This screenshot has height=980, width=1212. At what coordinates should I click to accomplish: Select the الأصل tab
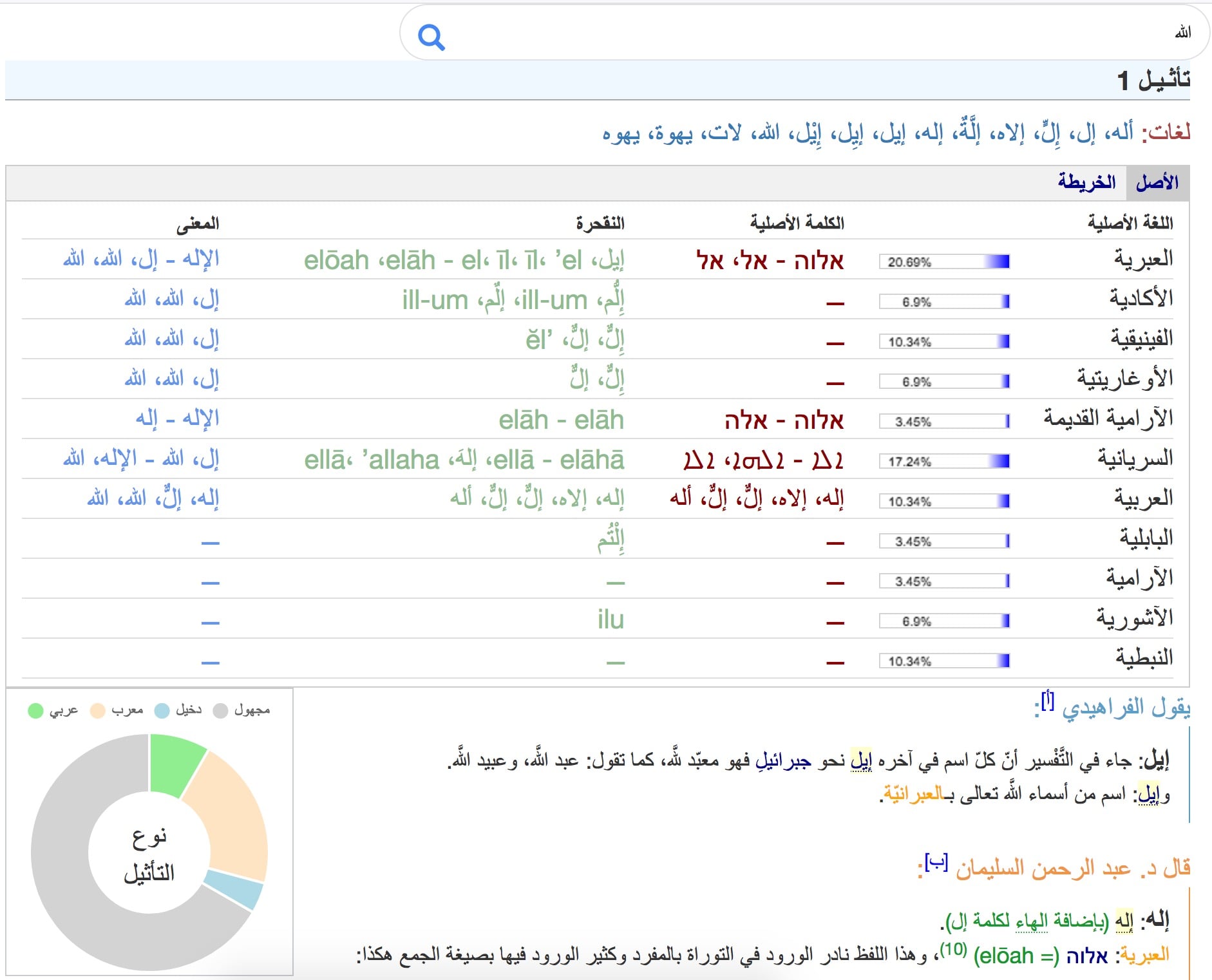1157,182
